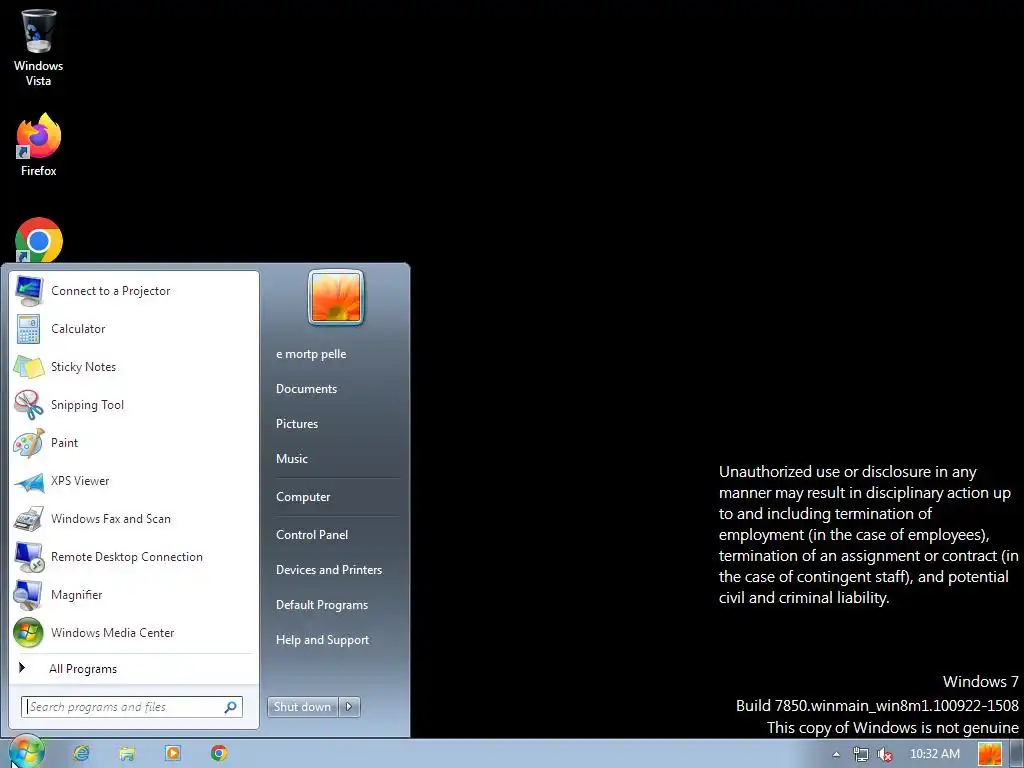Open the e mortp pelle user folder
The width and height of the screenshot is (1024, 768).
pyautogui.click(x=311, y=354)
